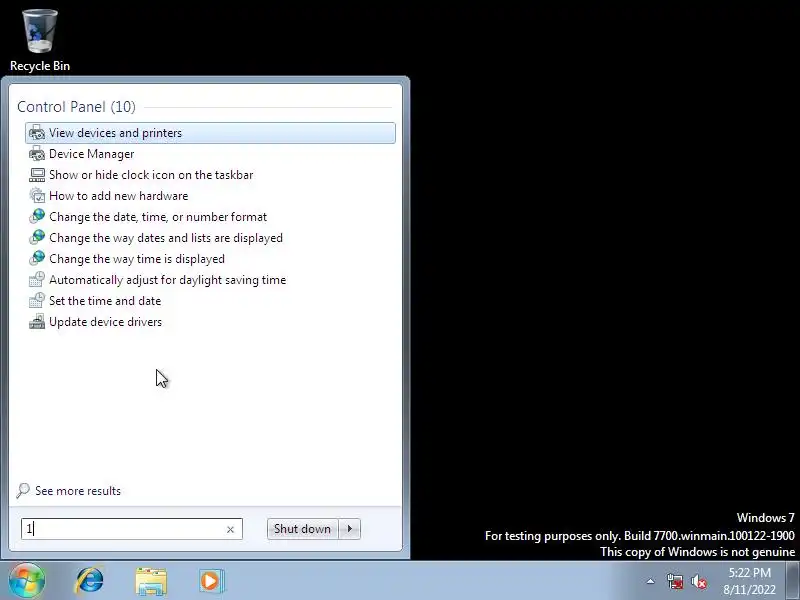Open Update device drivers result
800x600 pixels.
[x=210, y=322]
